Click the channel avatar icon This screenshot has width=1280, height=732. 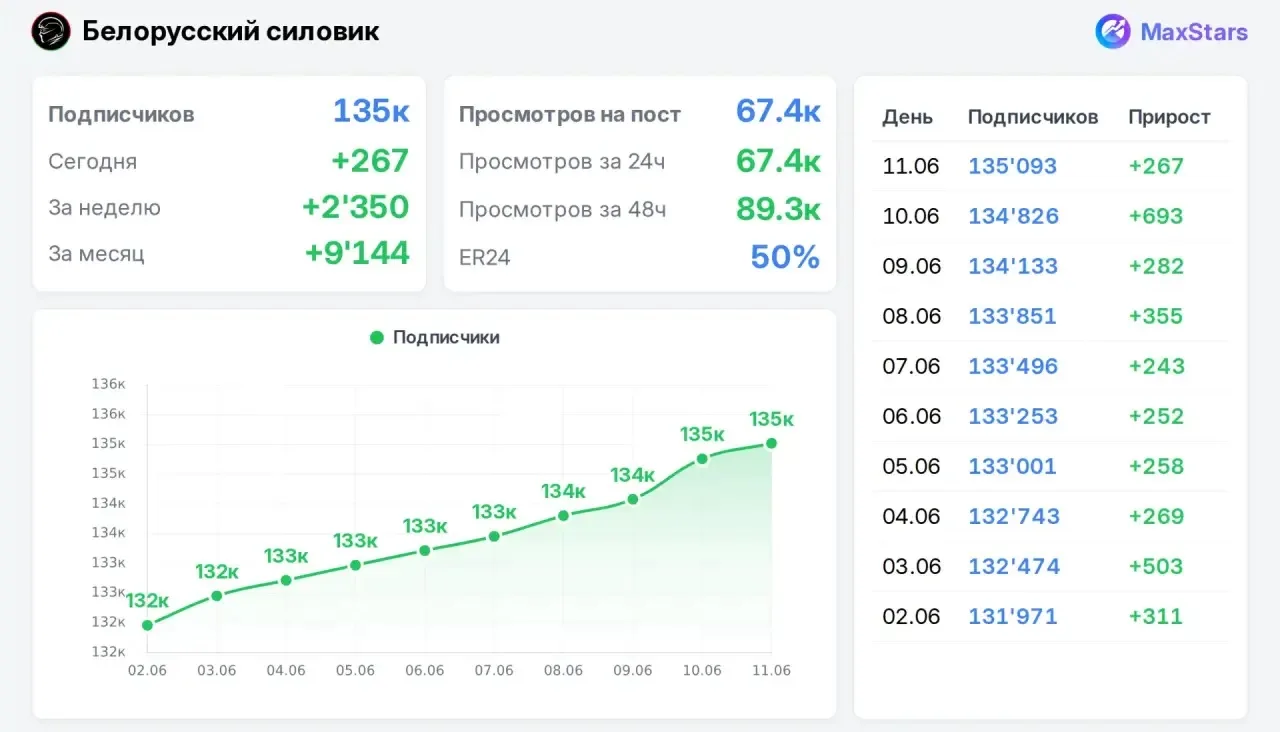[x=51, y=32]
